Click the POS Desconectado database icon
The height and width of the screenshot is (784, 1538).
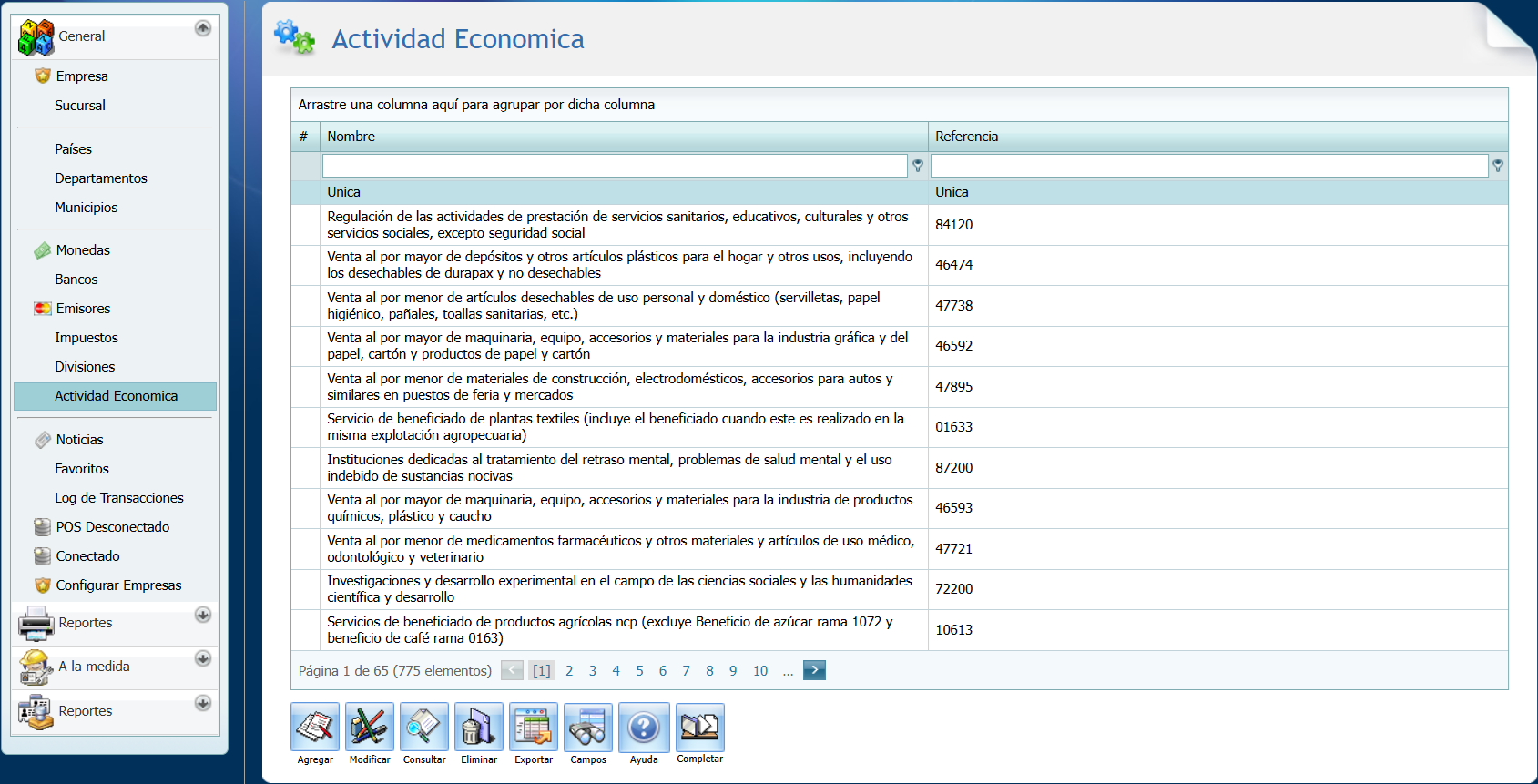[x=43, y=527]
